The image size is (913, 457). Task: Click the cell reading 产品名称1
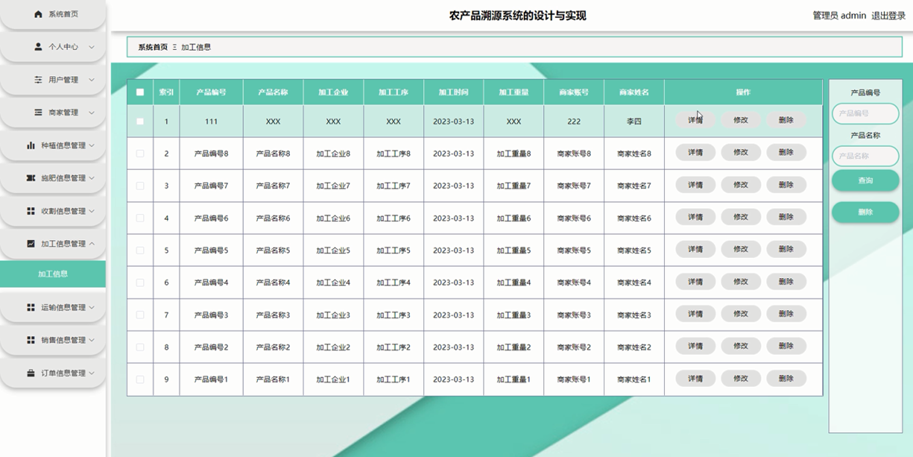[x=273, y=380]
